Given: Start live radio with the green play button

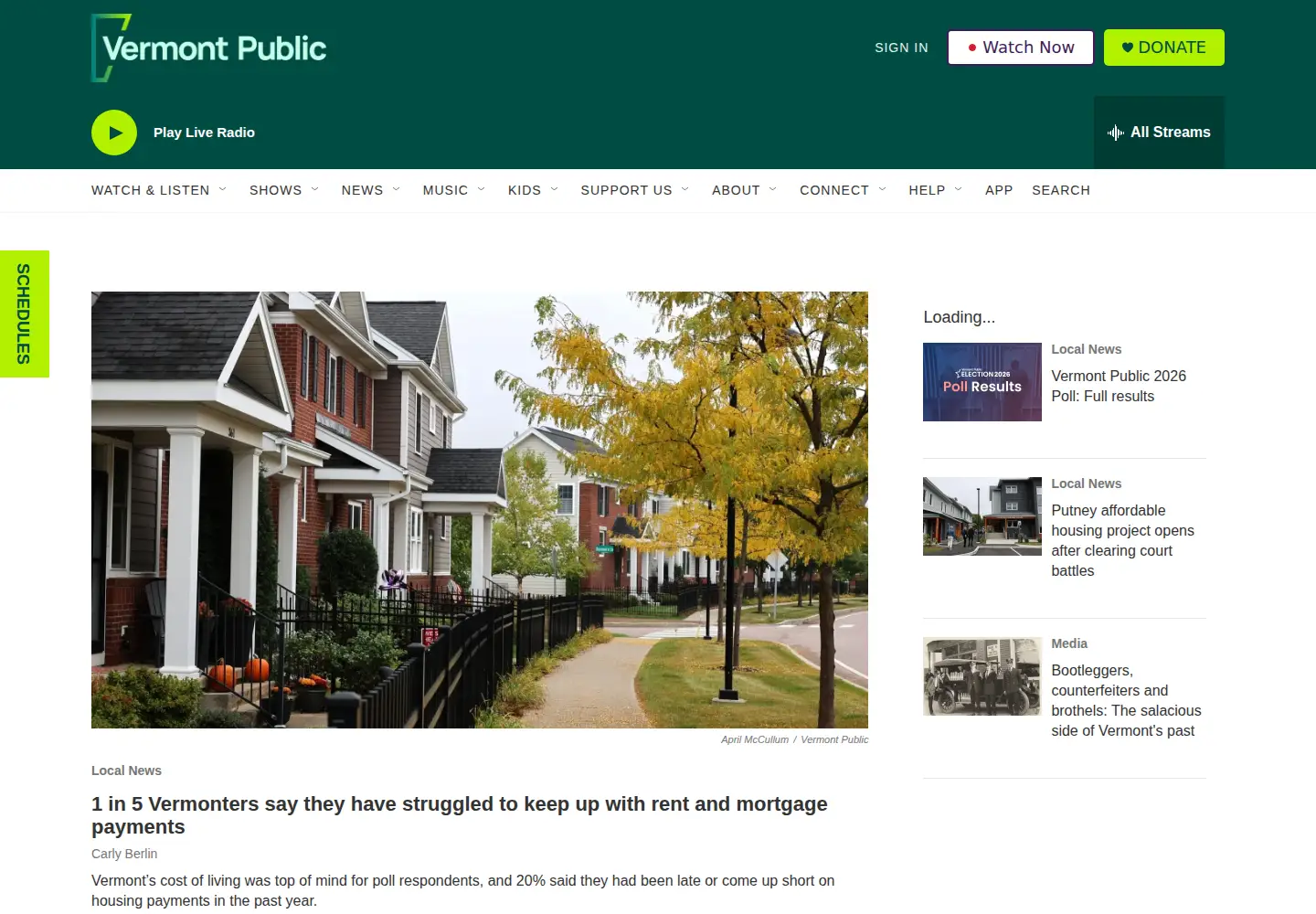Looking at the screenshot, I should tap(114, 133).
